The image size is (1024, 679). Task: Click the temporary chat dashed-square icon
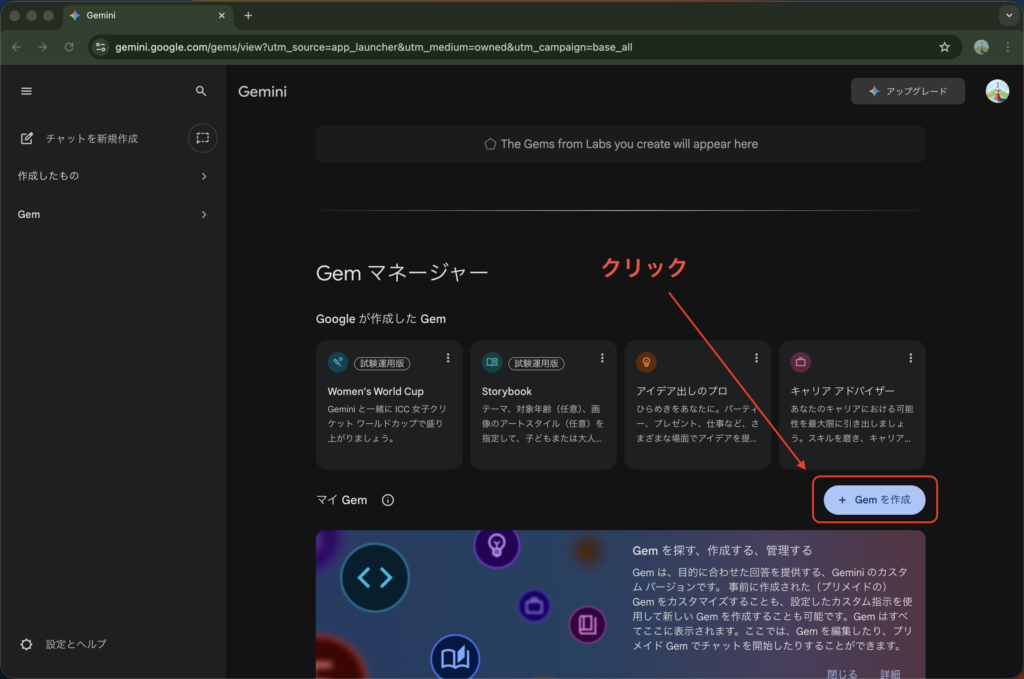202,138
